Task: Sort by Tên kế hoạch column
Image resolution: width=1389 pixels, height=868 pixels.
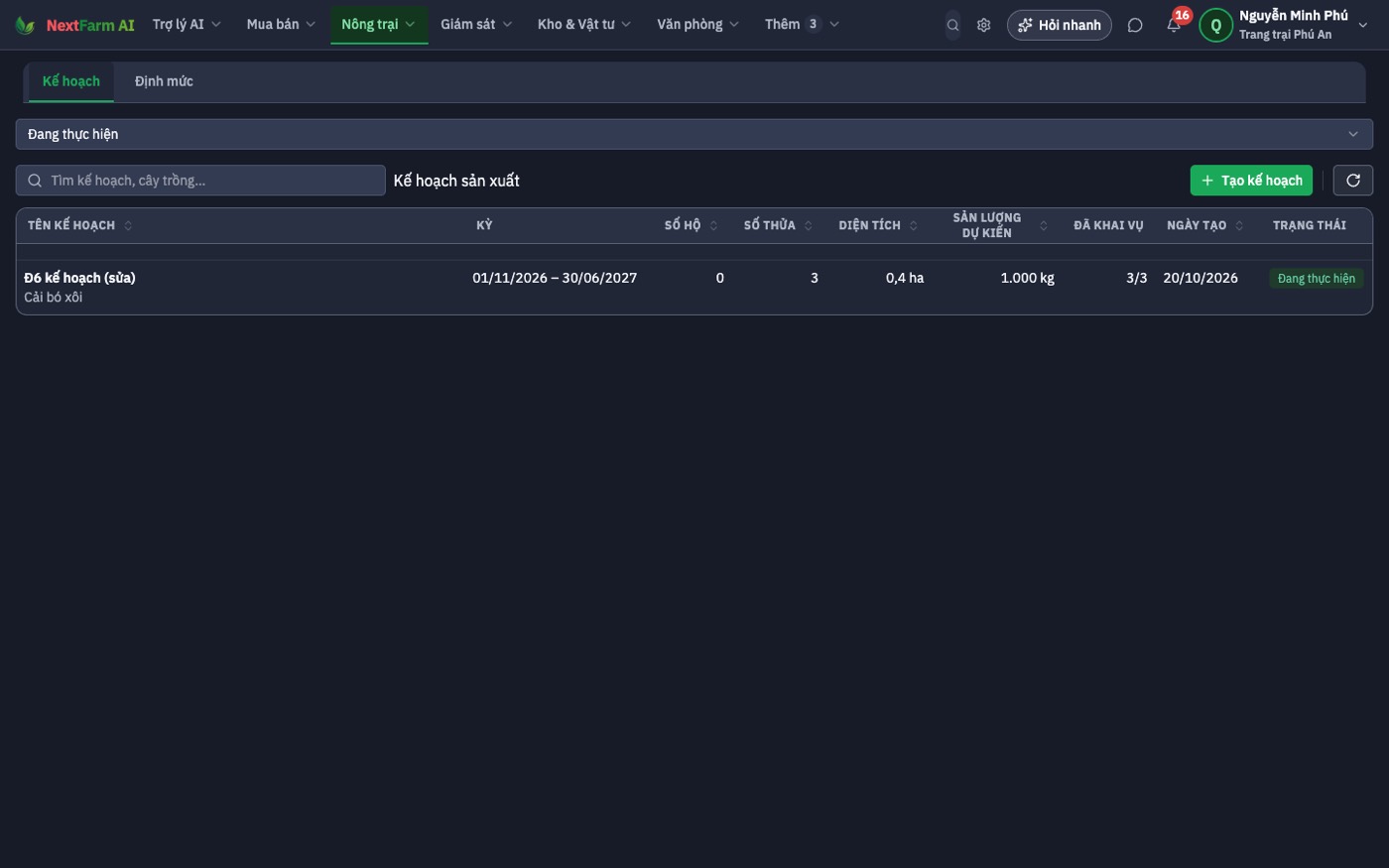Action: [x=79, y=225]
